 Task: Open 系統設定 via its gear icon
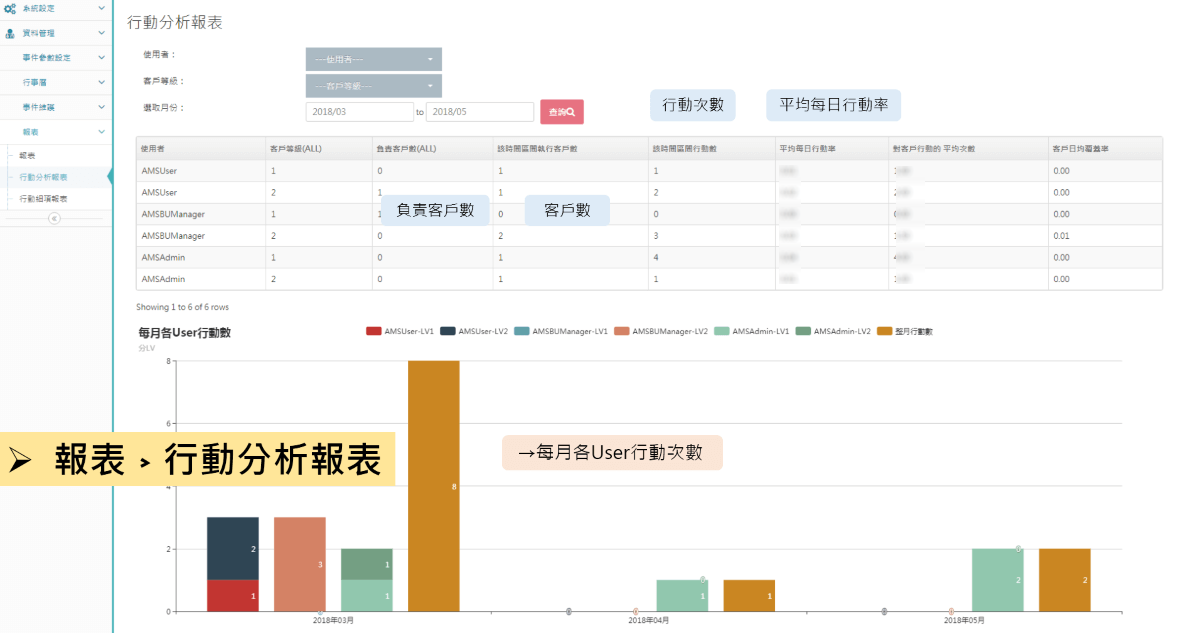point(10,8)
